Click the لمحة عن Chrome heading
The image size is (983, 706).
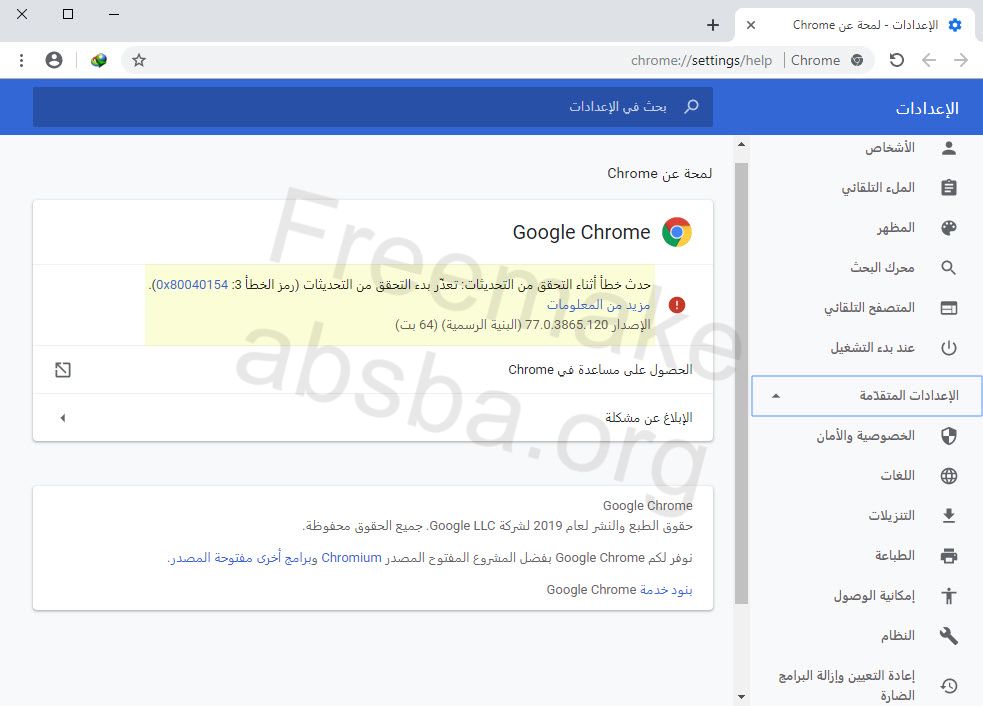tap(660, 173)
